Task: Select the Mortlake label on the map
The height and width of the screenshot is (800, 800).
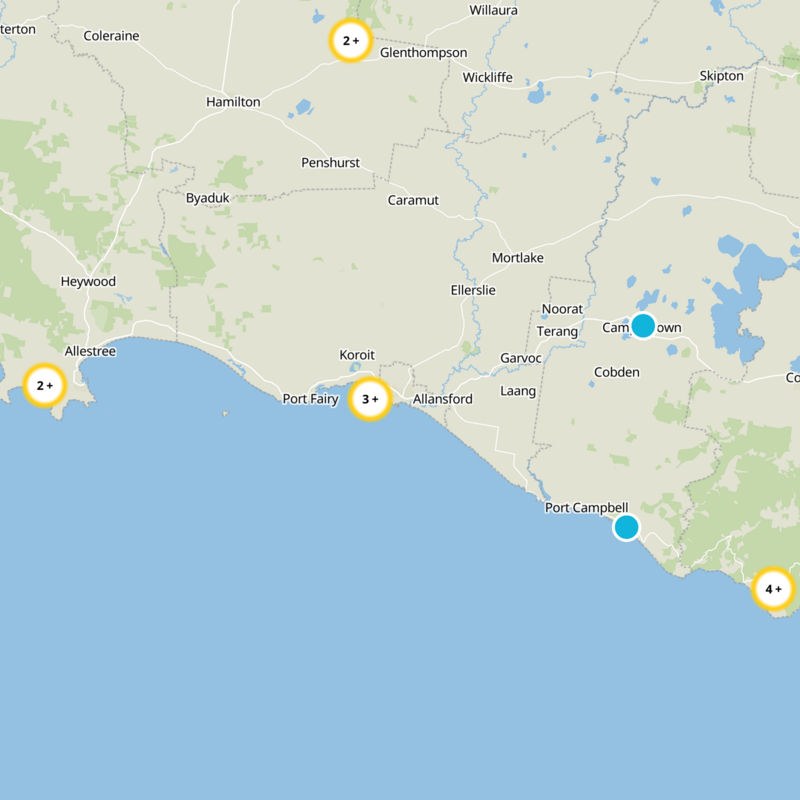Action: pyautogui.click(x=518, y=257)
